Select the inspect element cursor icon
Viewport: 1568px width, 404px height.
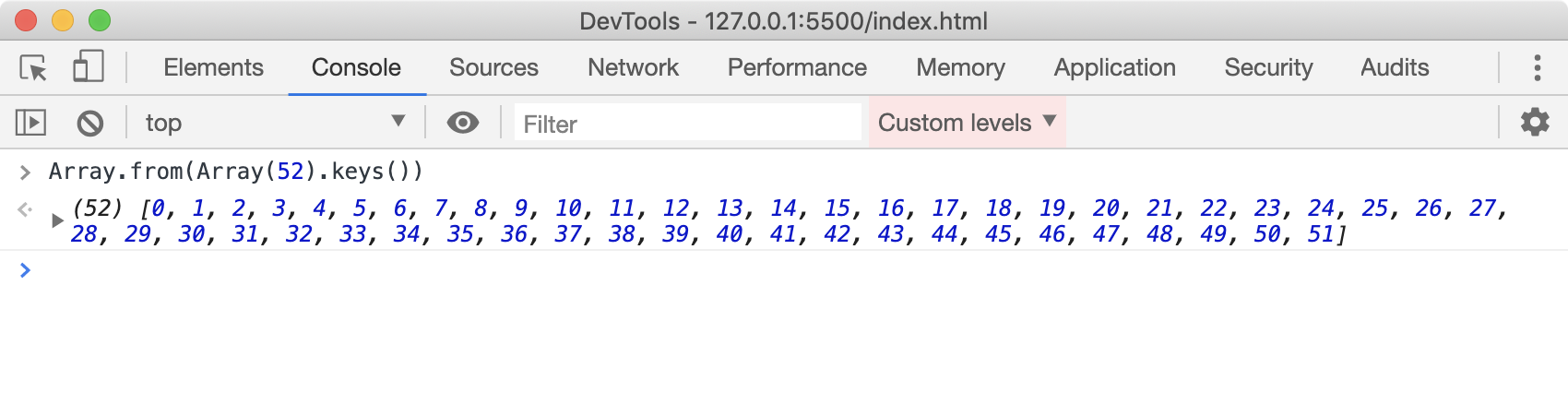(33, 67)
